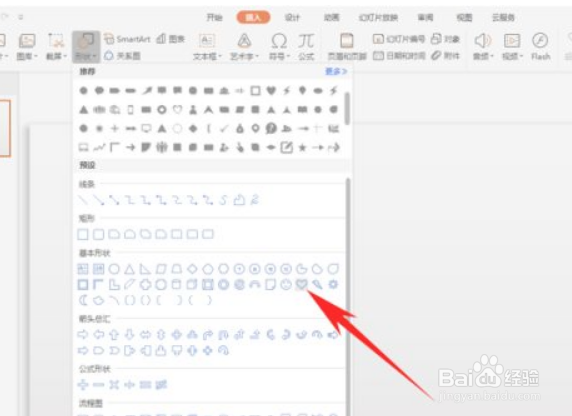572x416 pixels.
Task: Insert an 附件 attachment
Action: tap(445, 56)
